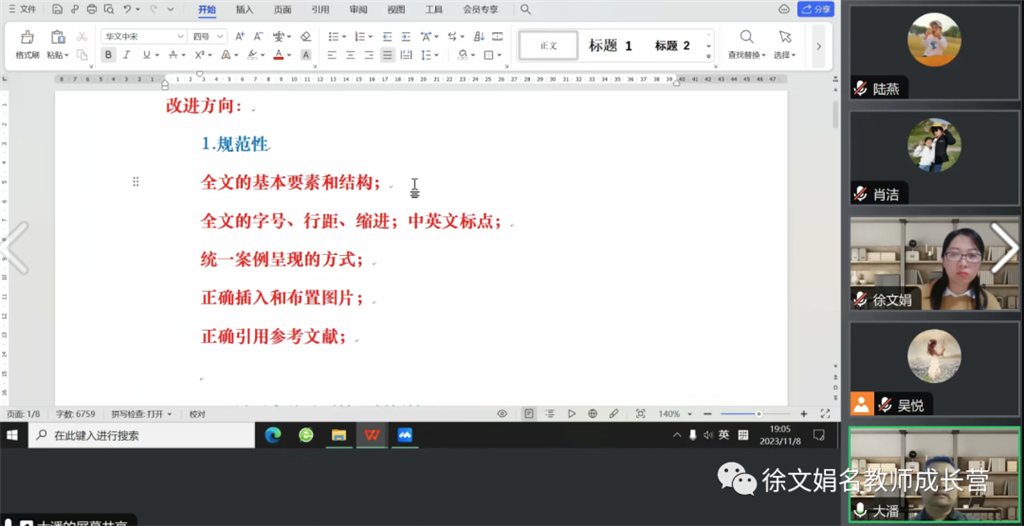The width and height of the screenshot is (1024, 526).
Task: Click the Windows search box 在此键入进行搜索
Action: coord(141,435)
